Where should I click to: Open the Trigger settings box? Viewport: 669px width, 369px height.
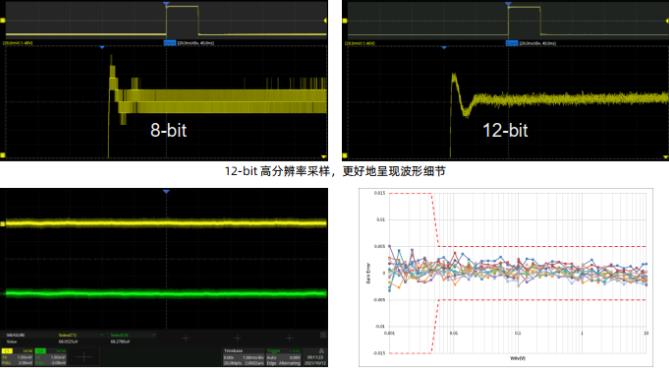click(x=284, y=357)
